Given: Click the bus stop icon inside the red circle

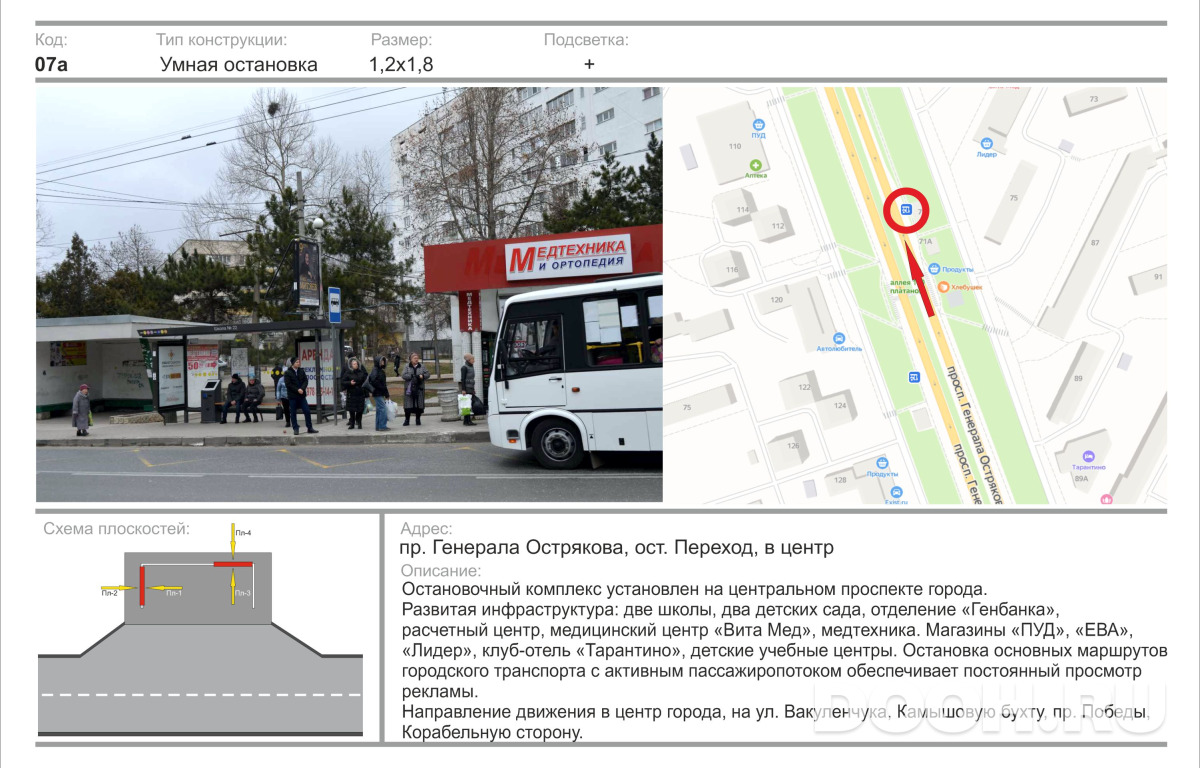Looking at the screenshot, I should (906, 210).
